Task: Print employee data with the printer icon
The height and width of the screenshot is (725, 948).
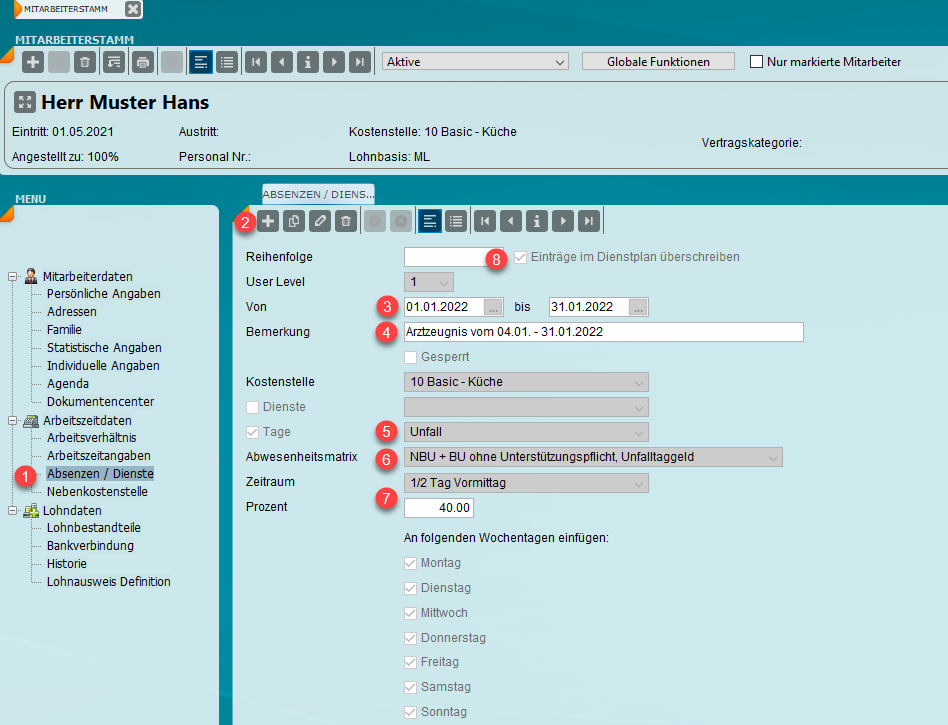Action: click(143, 62)
